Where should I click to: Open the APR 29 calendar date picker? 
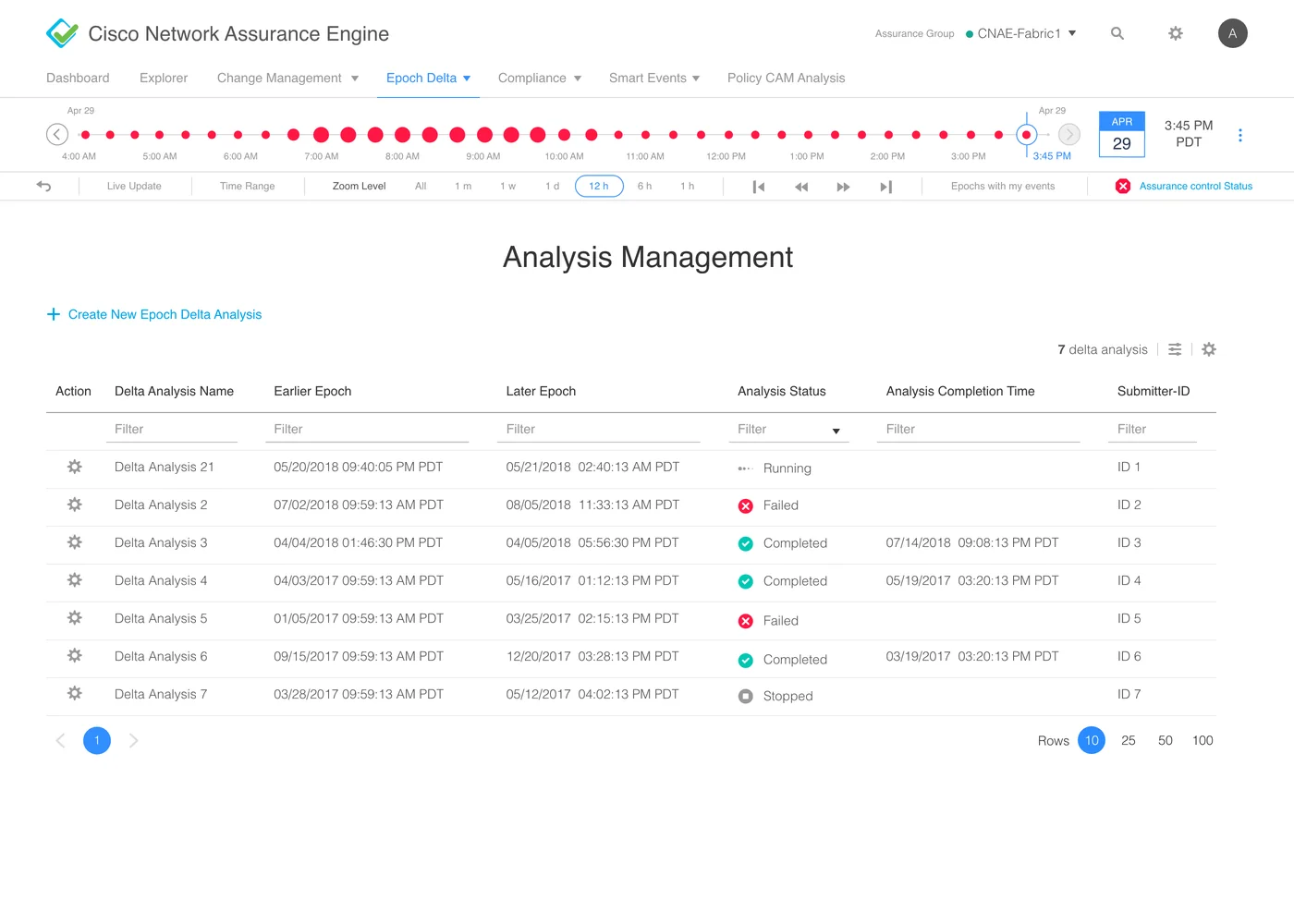tap(1122, 135)
